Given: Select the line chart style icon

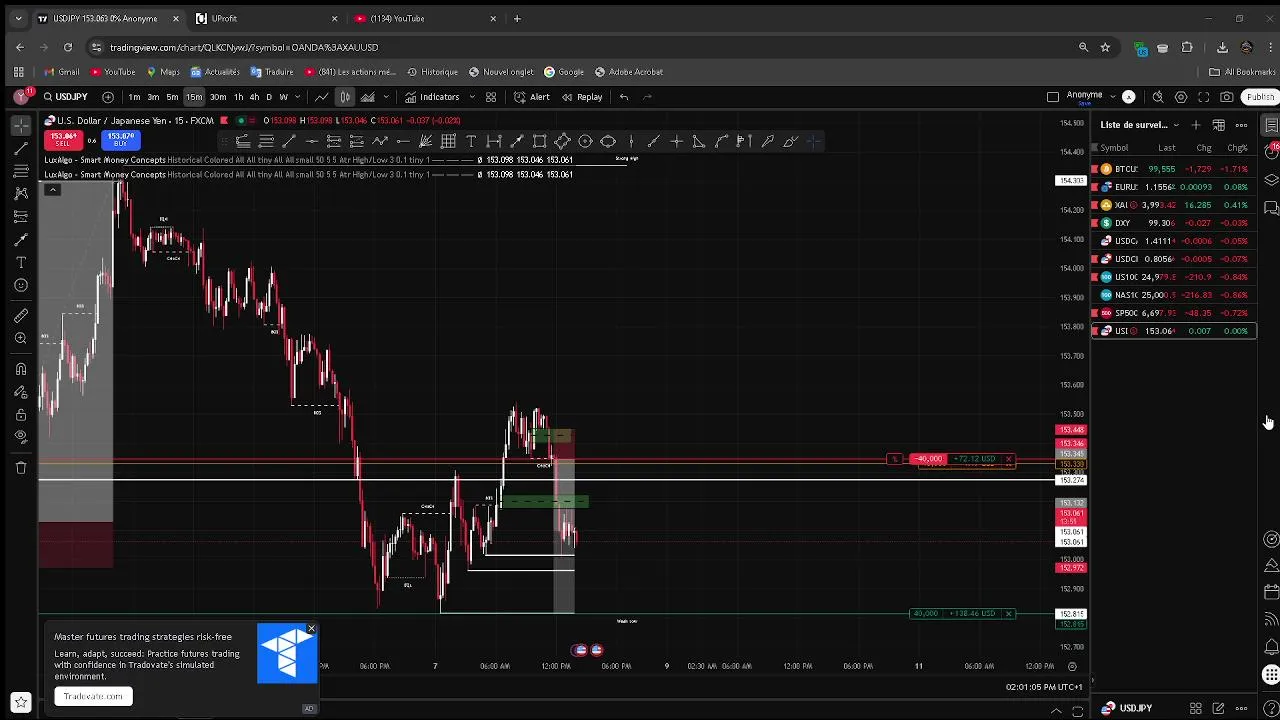Looking at the screenshot, I should pos(322,97).
